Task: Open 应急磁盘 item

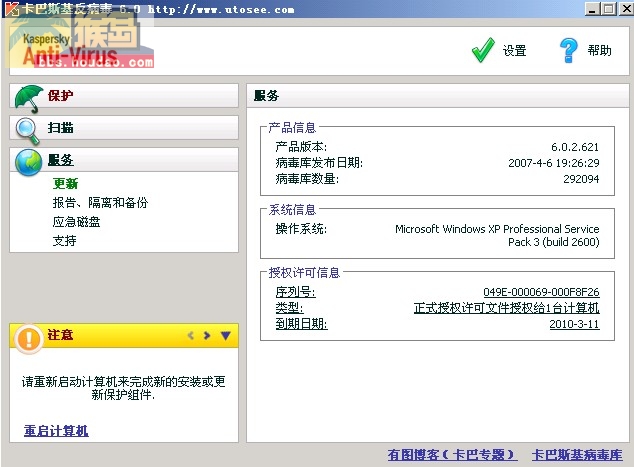Action: [x=76, y=222]
